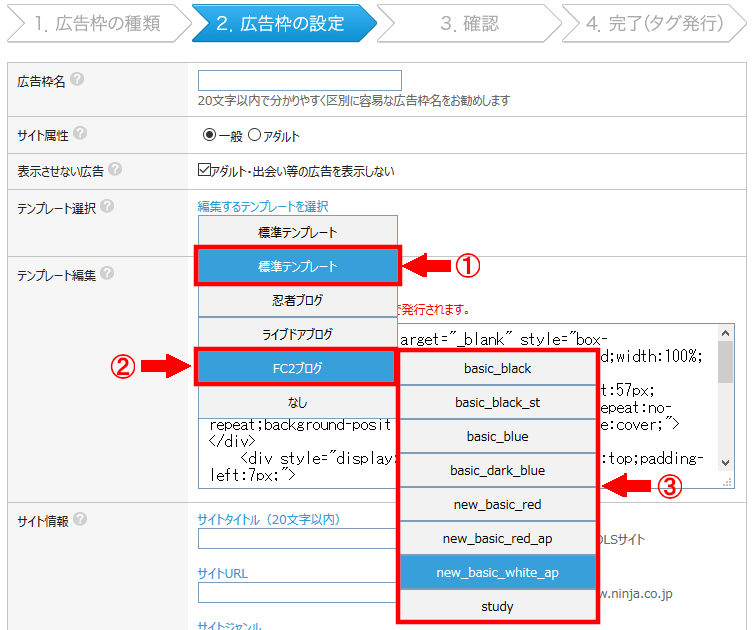The height and width of the screenshot is (630, 754).
Task: Select the 一般 radio button
Action: pos(209,135)
